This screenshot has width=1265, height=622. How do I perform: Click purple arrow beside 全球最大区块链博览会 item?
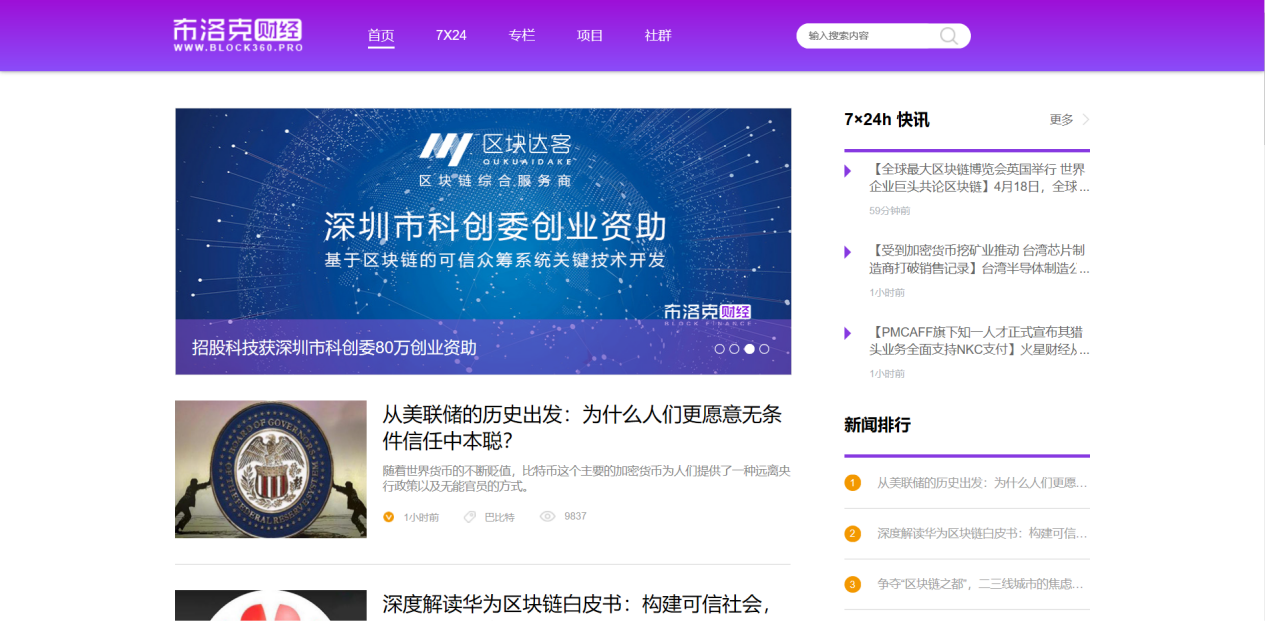click(x=847, y=170)
